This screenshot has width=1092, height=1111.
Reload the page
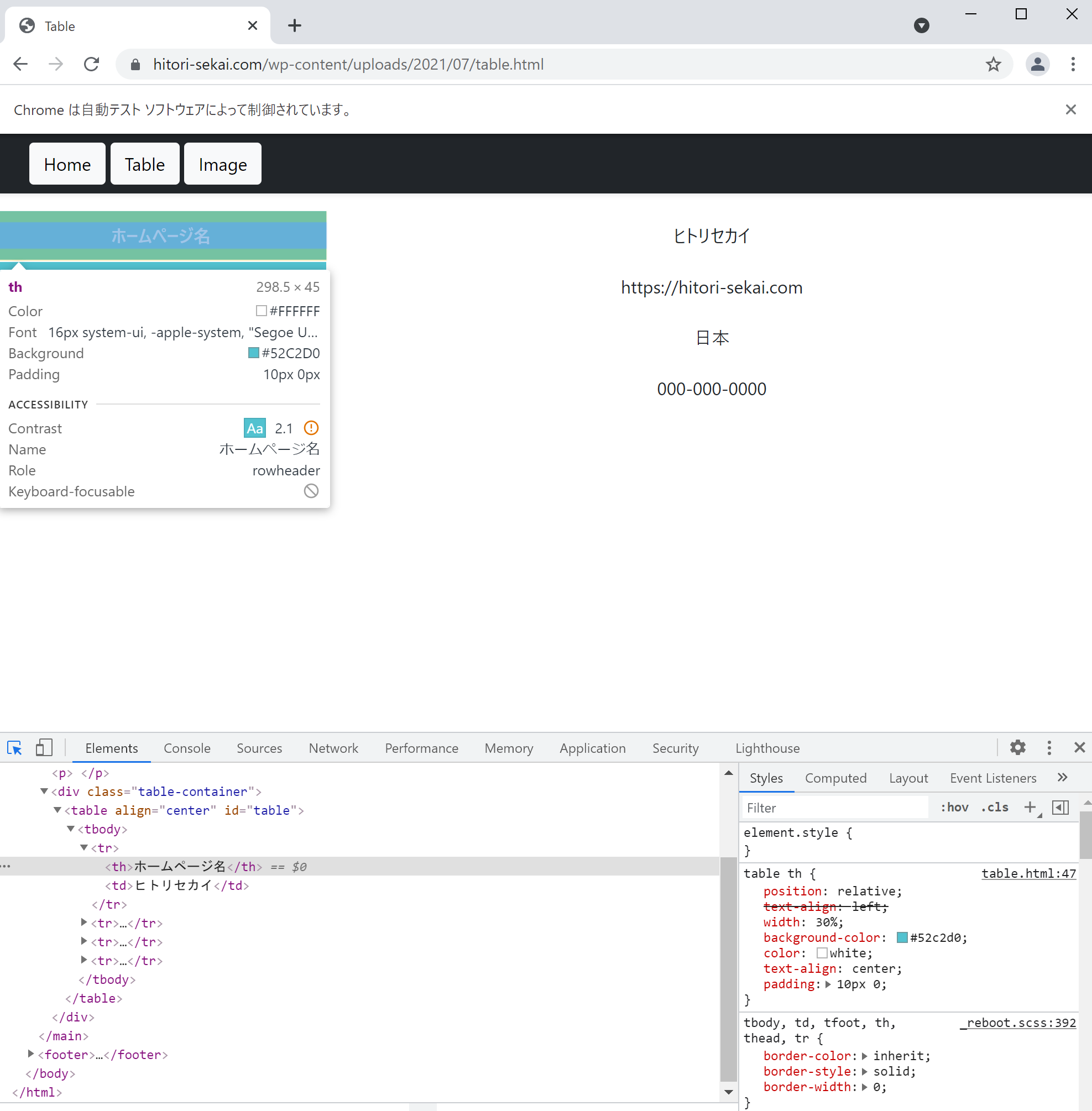click(x=92, y=64)
